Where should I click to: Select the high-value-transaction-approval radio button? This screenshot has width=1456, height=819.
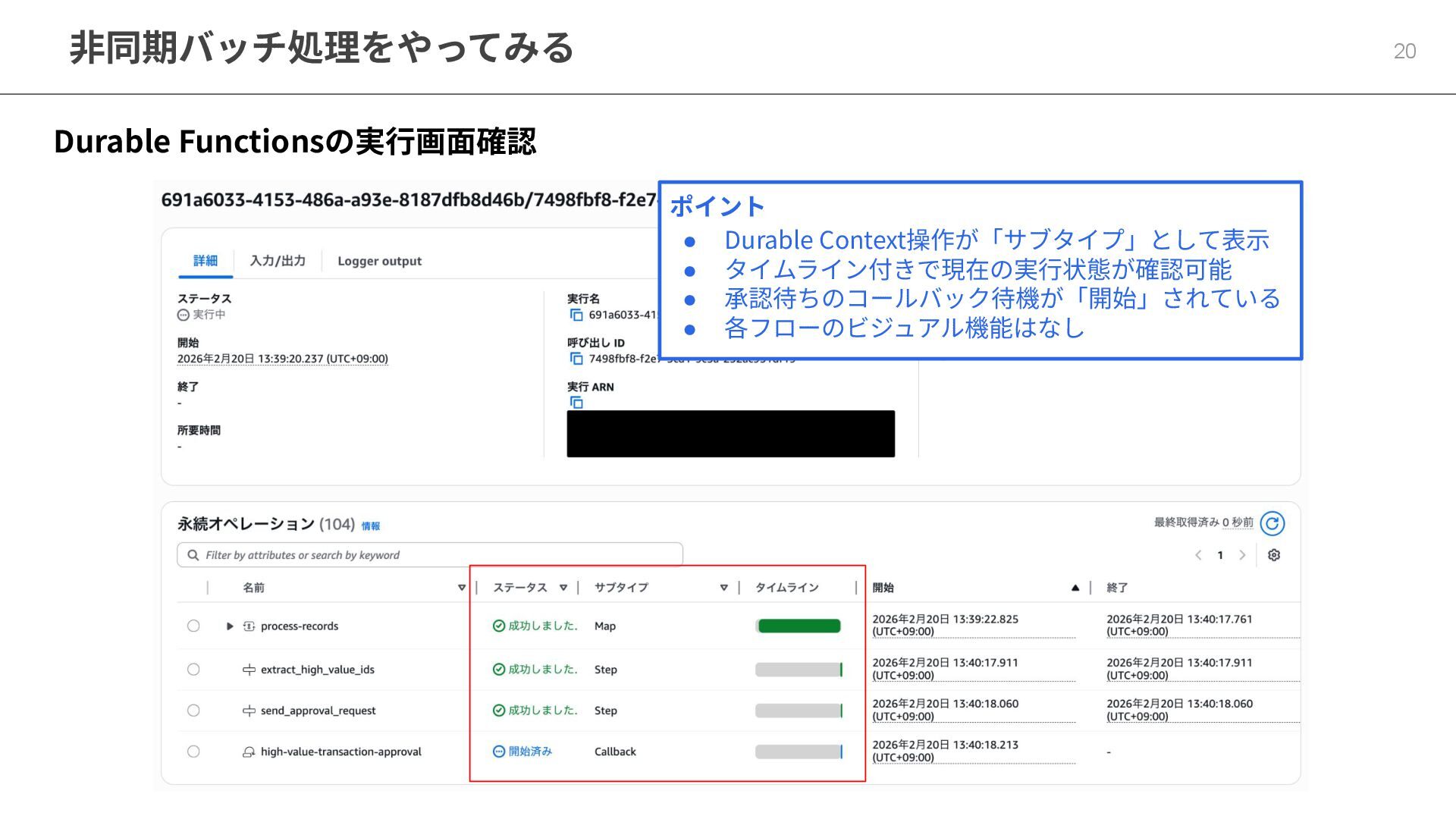pyautogui.click(x=193, y=752)
